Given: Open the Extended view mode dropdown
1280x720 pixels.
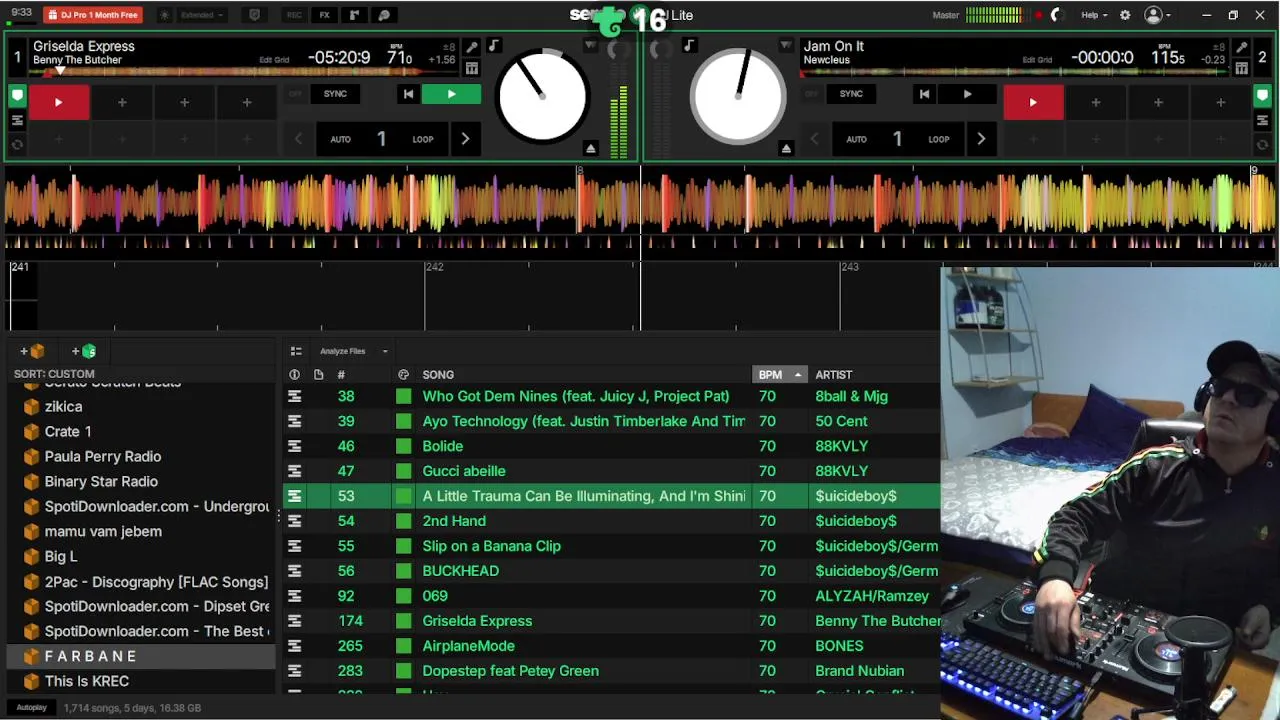Looking at the screenshot, I should (x=201, y=15).
